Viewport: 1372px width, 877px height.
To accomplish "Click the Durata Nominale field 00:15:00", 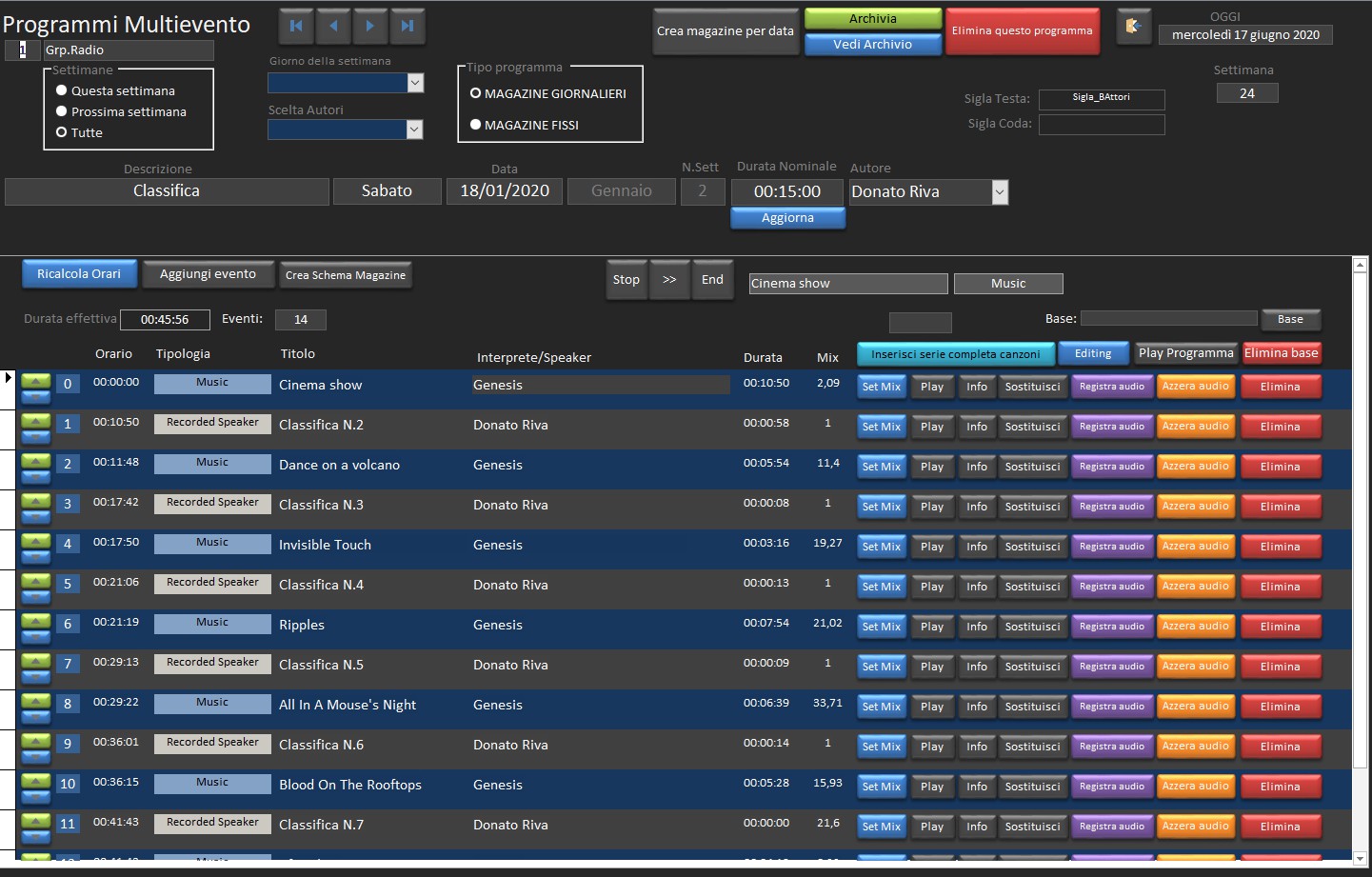I will [787, 191].
